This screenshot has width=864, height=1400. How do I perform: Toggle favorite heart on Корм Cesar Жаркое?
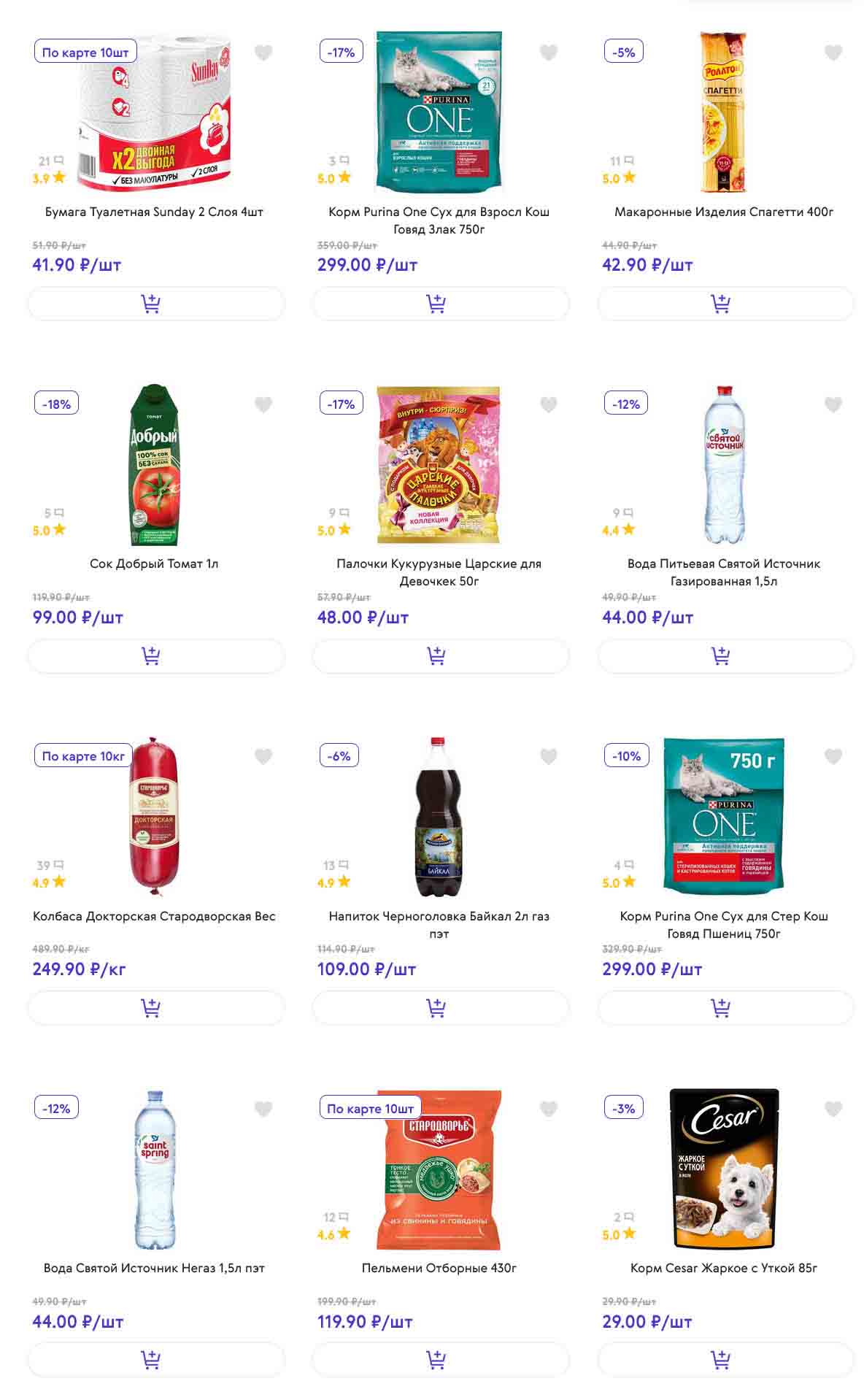point(833,1109)
